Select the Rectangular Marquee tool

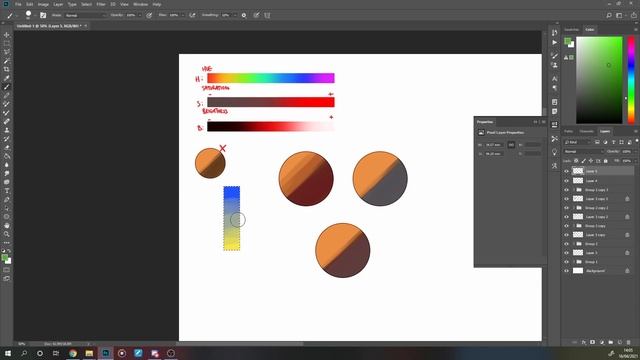click(x=7, y=43)
